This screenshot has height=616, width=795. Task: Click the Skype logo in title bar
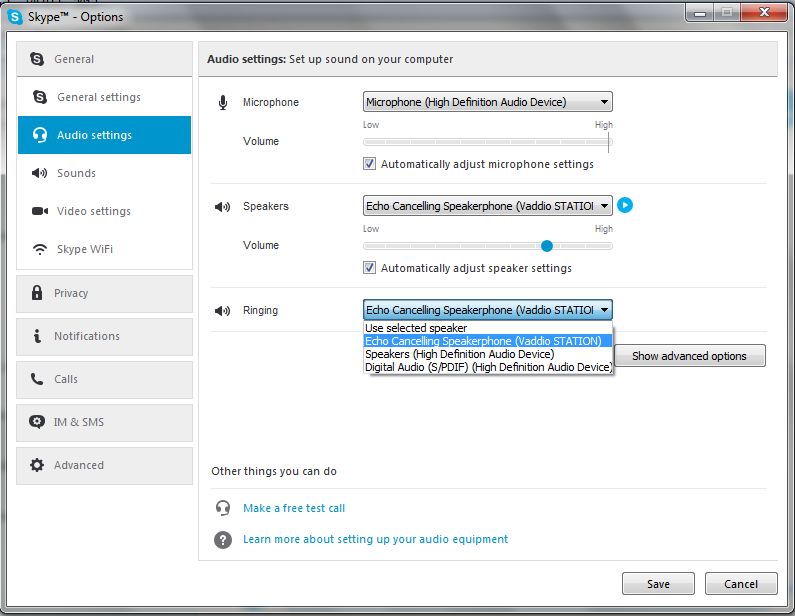(15, 17)
